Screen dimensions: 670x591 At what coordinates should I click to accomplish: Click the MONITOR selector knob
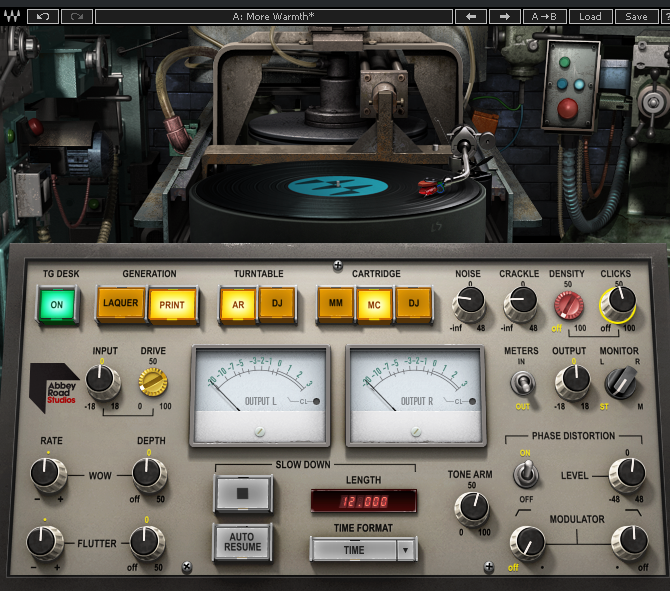click(621, 382)
